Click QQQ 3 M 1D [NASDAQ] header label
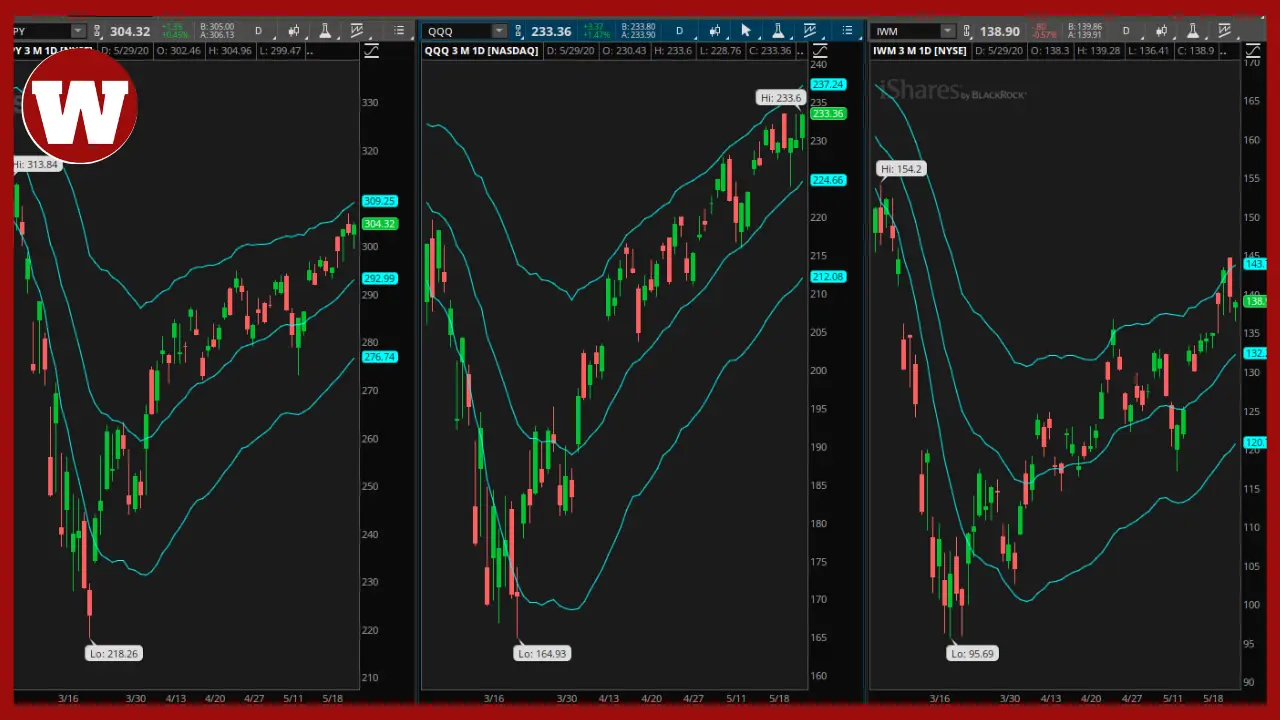Screen dimensions: 1280x720 (482, 51)
